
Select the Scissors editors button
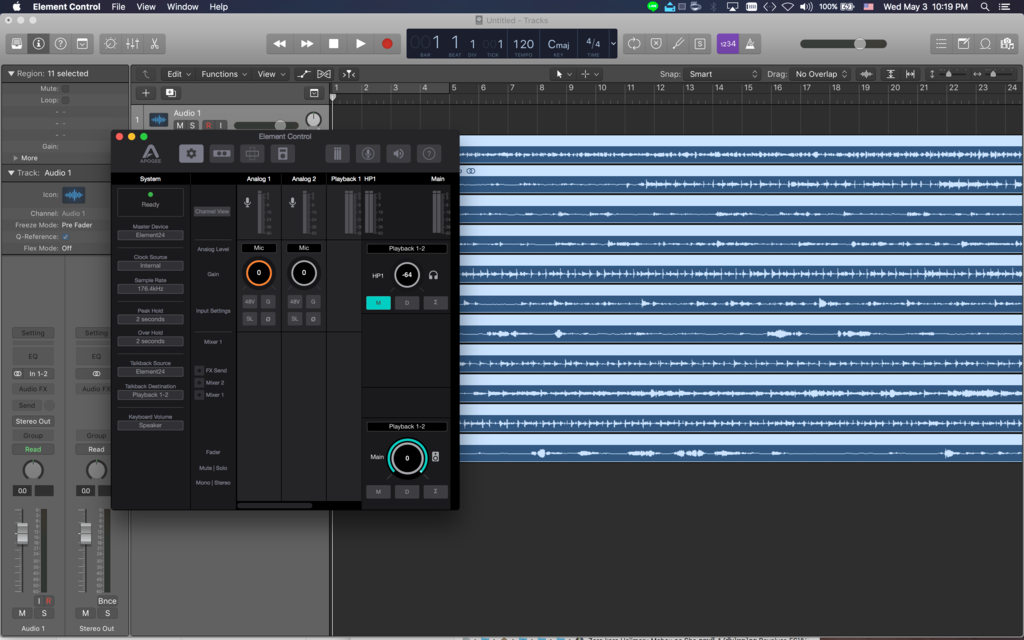155,44
